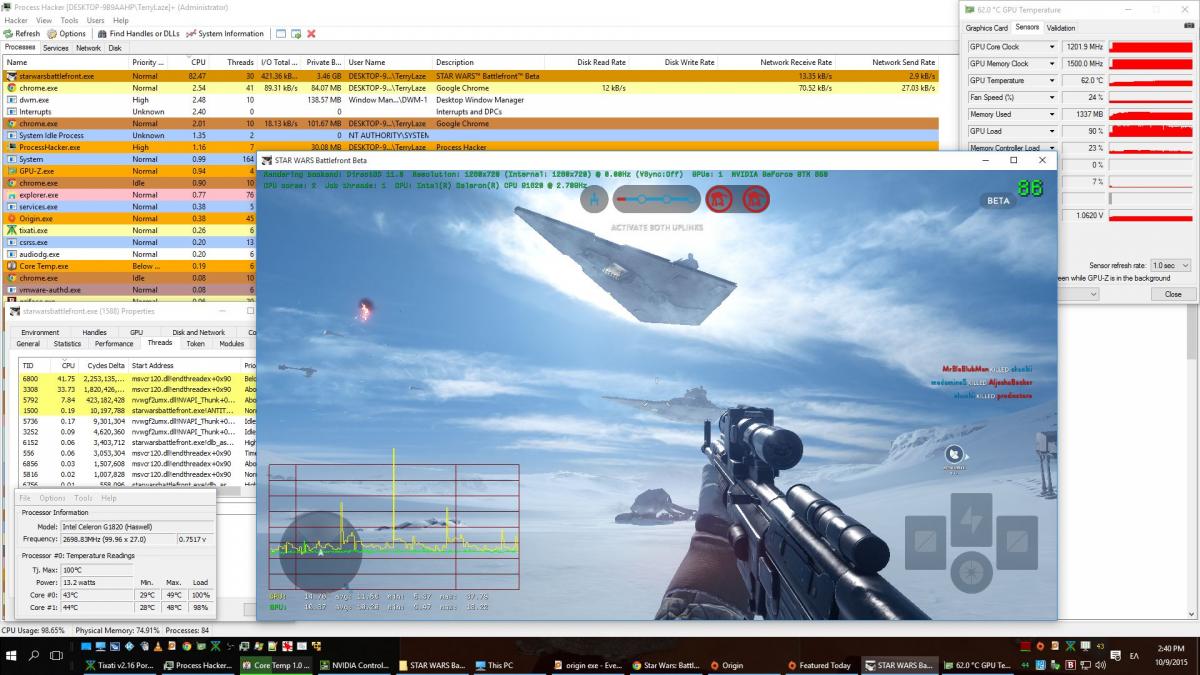Click the red X terminate icon in toolbar
1200x675 pixels.
click(311, 33)
